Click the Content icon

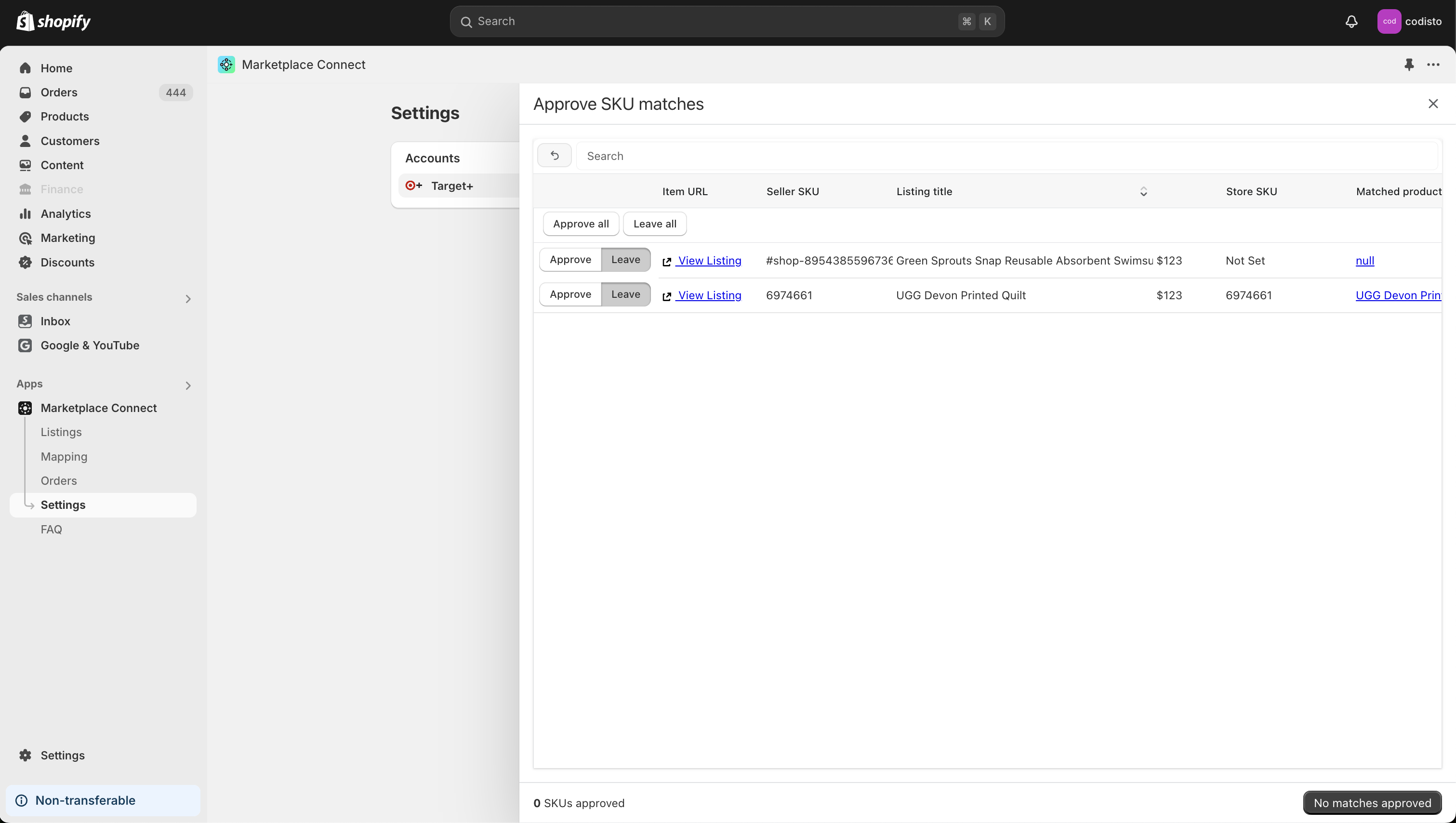click(25, 165)
